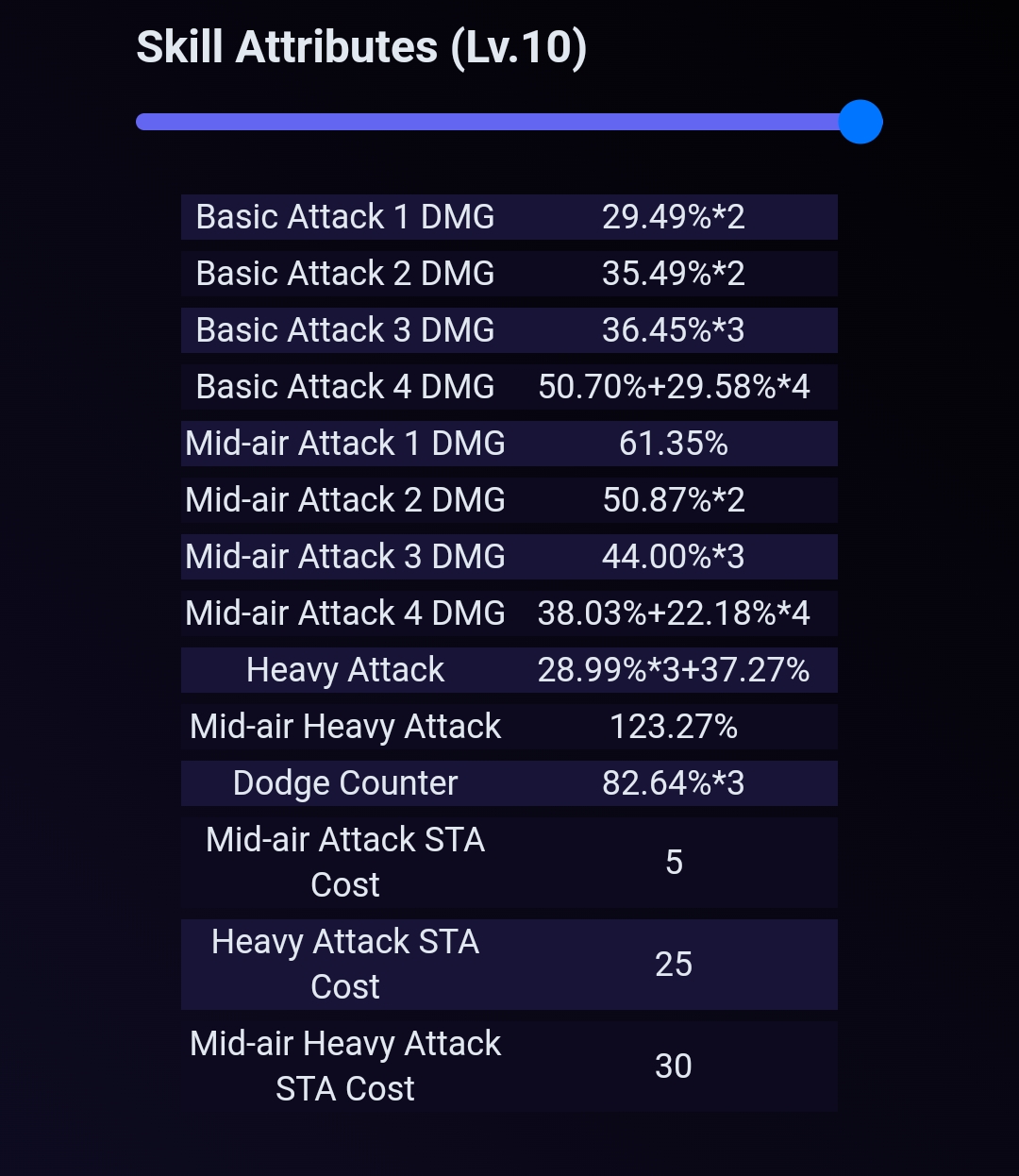Click the blue skill level slider handle
1019x1176 pixels.
(860, 122)
